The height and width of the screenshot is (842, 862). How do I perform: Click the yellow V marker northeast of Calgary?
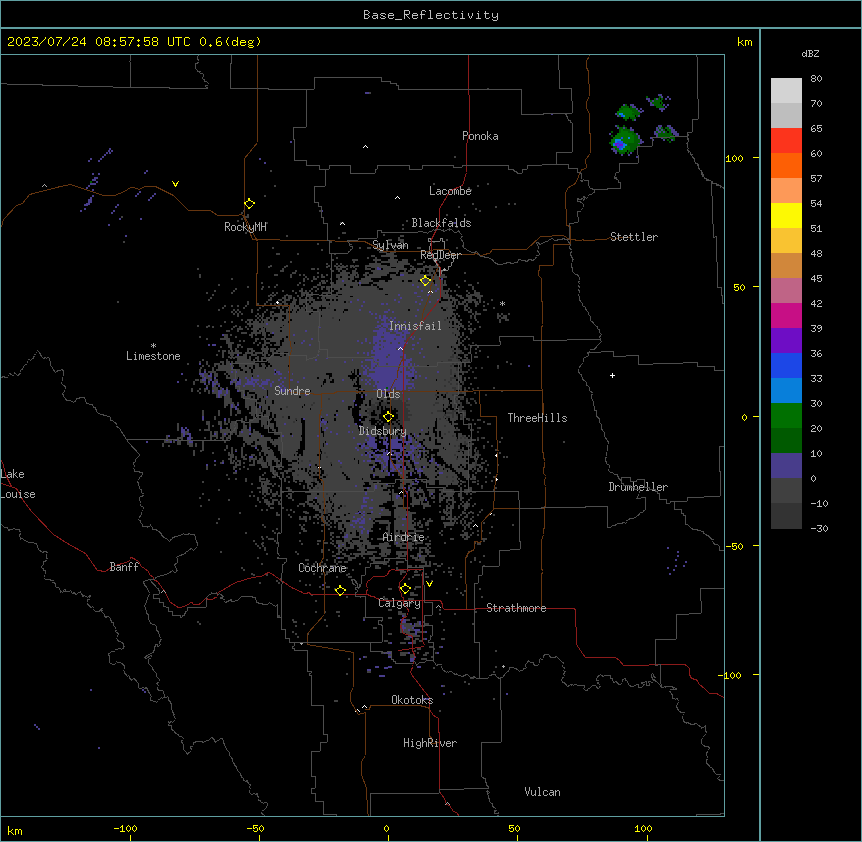pos(429,584)
